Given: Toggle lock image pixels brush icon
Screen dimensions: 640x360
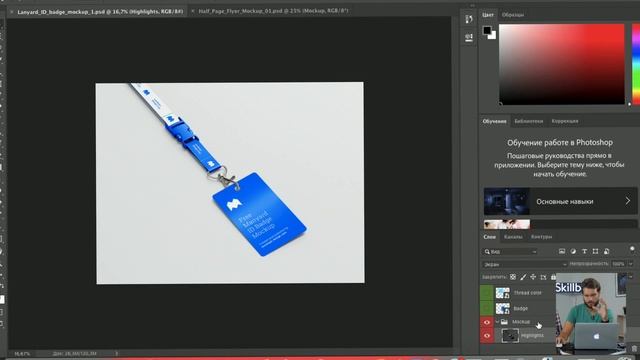Looking at the screenshot, I should tap(523, 277).
